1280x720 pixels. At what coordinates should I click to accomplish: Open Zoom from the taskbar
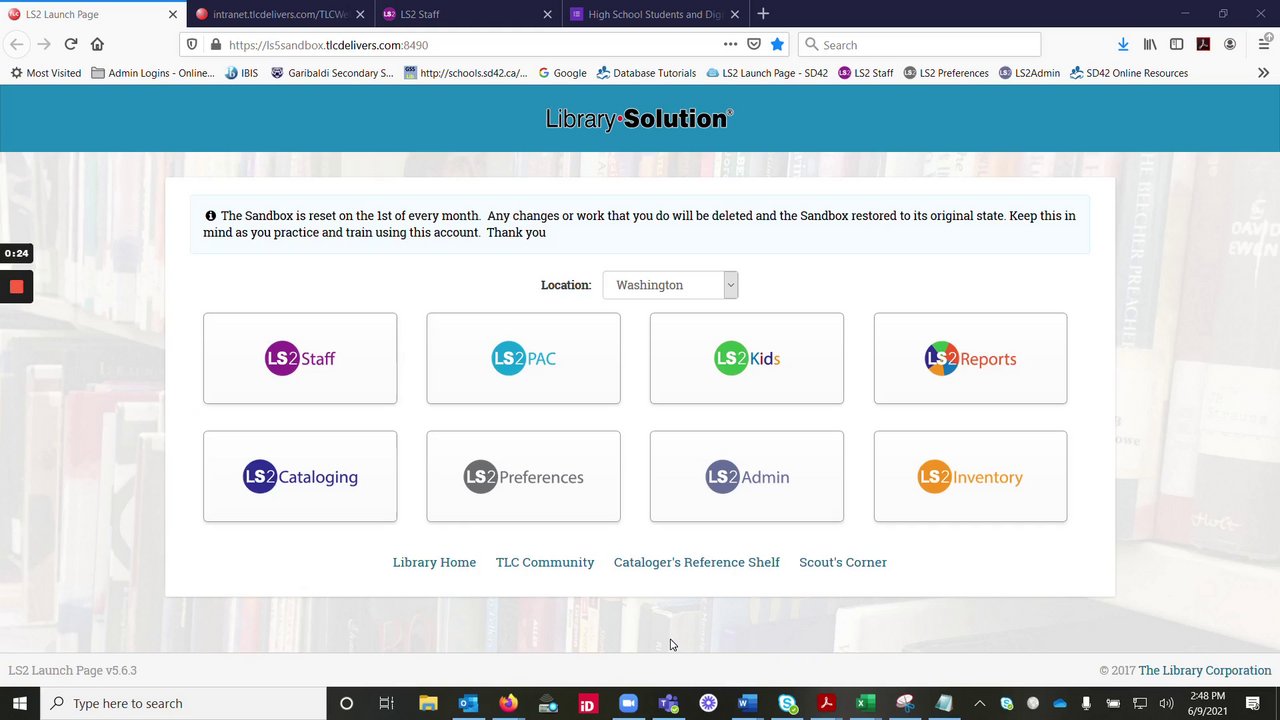[x=628, y=703]
